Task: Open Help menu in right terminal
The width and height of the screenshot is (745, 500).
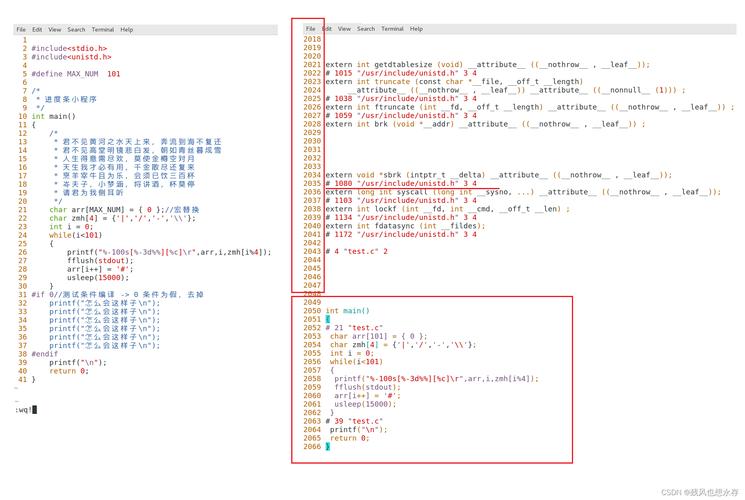Action: coord(416,29)
